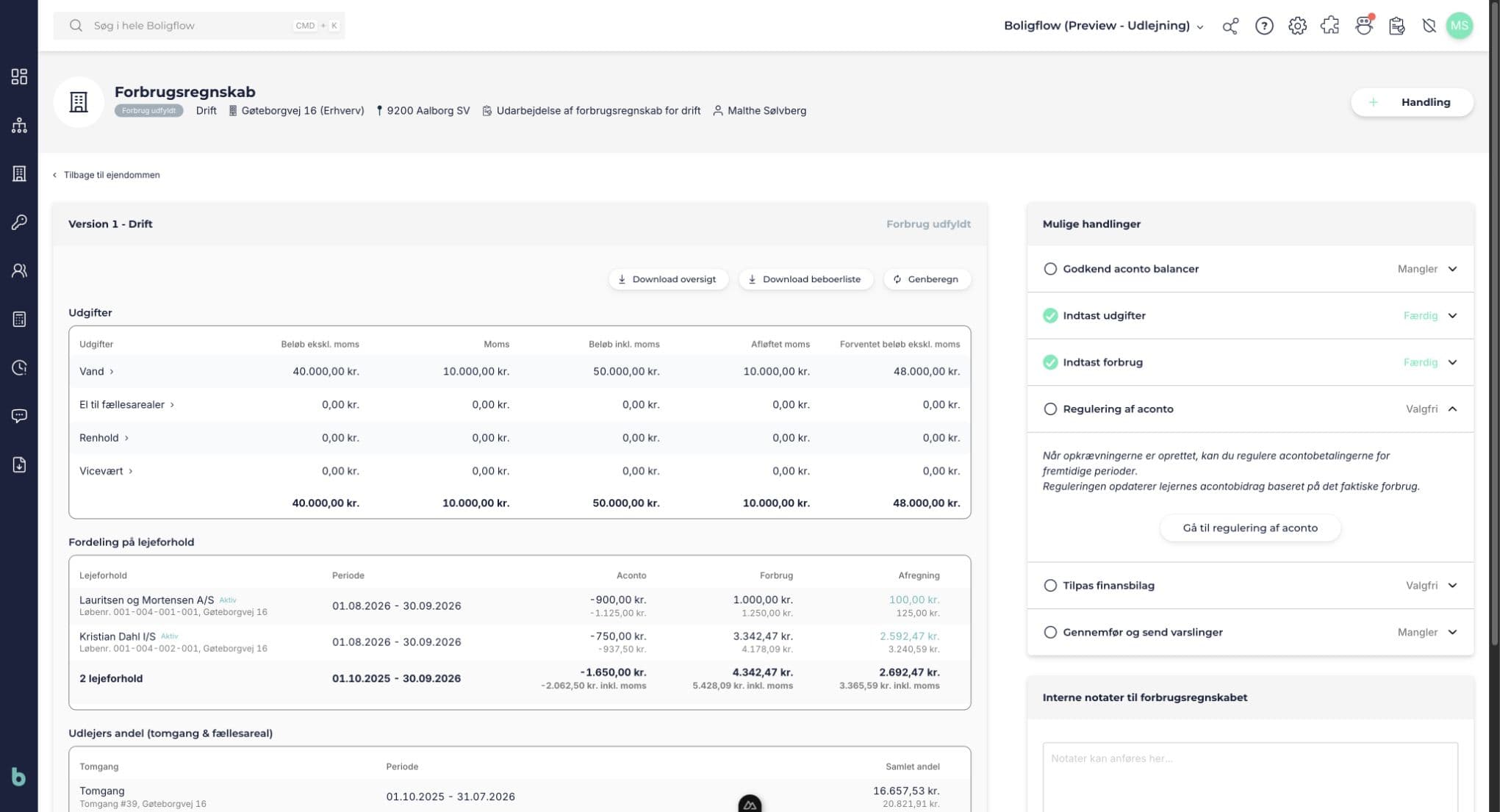The image size is (1500, 812).
Task: Toggle the Indtast forbrug green checkmark
Action: (1050, 362)
